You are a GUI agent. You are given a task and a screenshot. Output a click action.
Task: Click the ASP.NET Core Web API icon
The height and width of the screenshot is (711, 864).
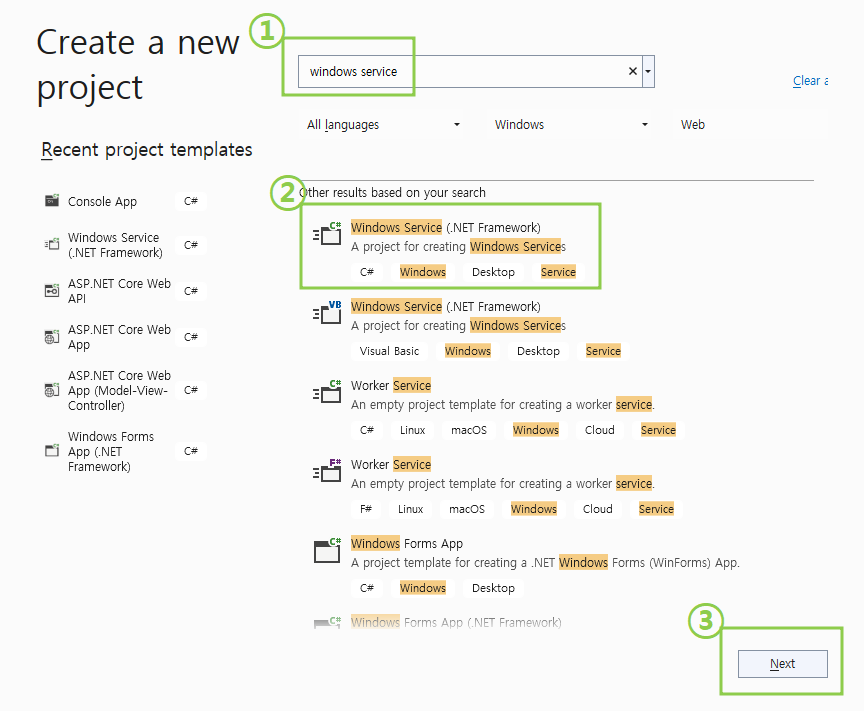(x=52, y=290)
